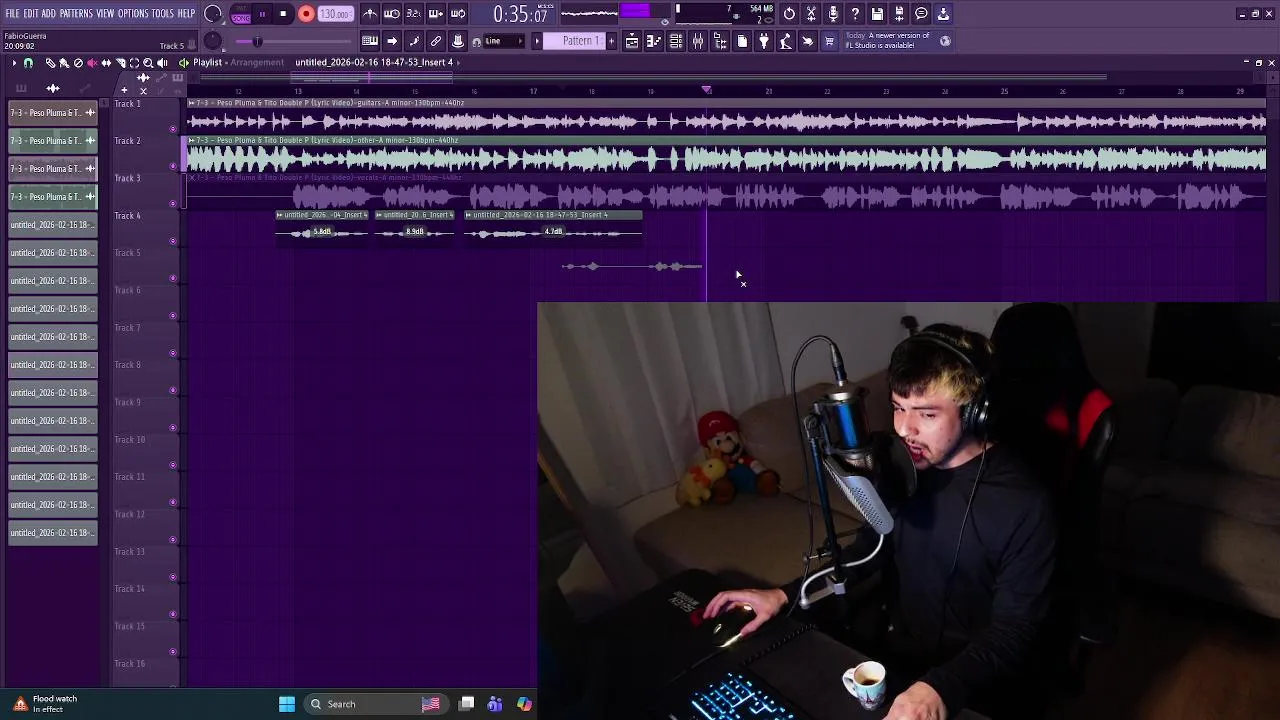Select the pink mute tool in playlist
Viewport: 1280px width, 720px height.
(x=92, y=63)
